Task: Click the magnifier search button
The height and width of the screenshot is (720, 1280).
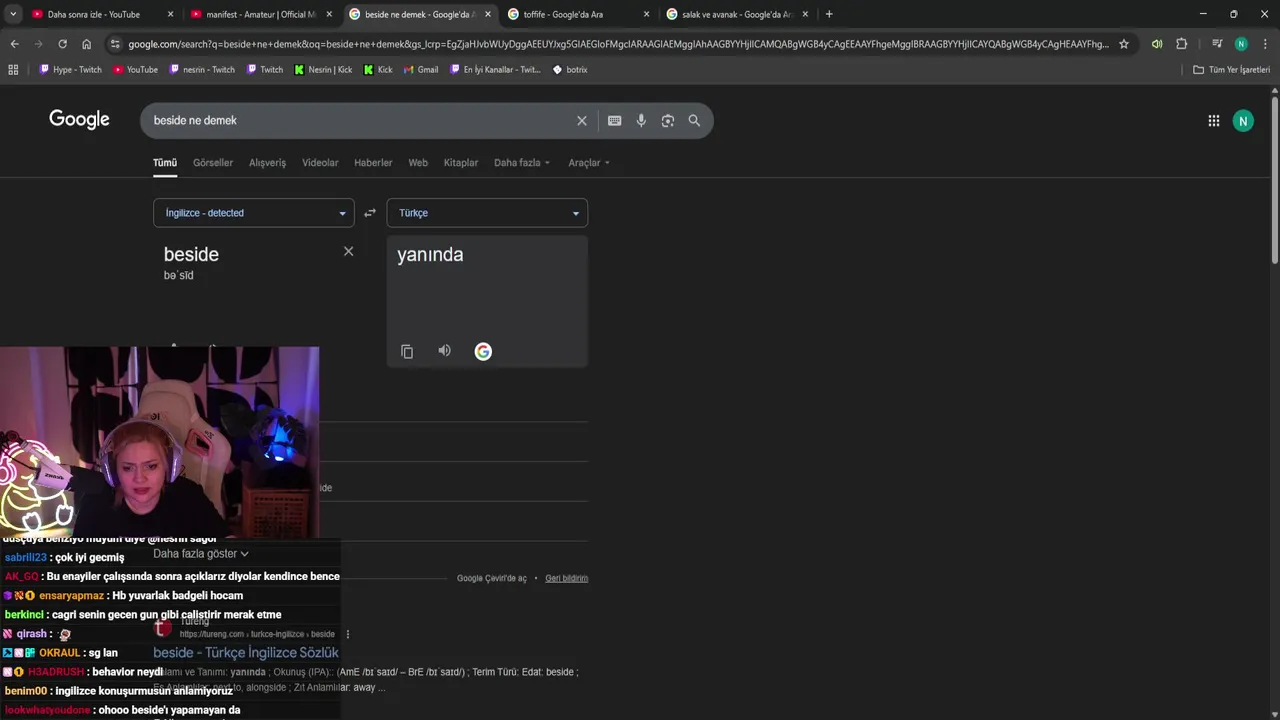Action: (694, 120)
